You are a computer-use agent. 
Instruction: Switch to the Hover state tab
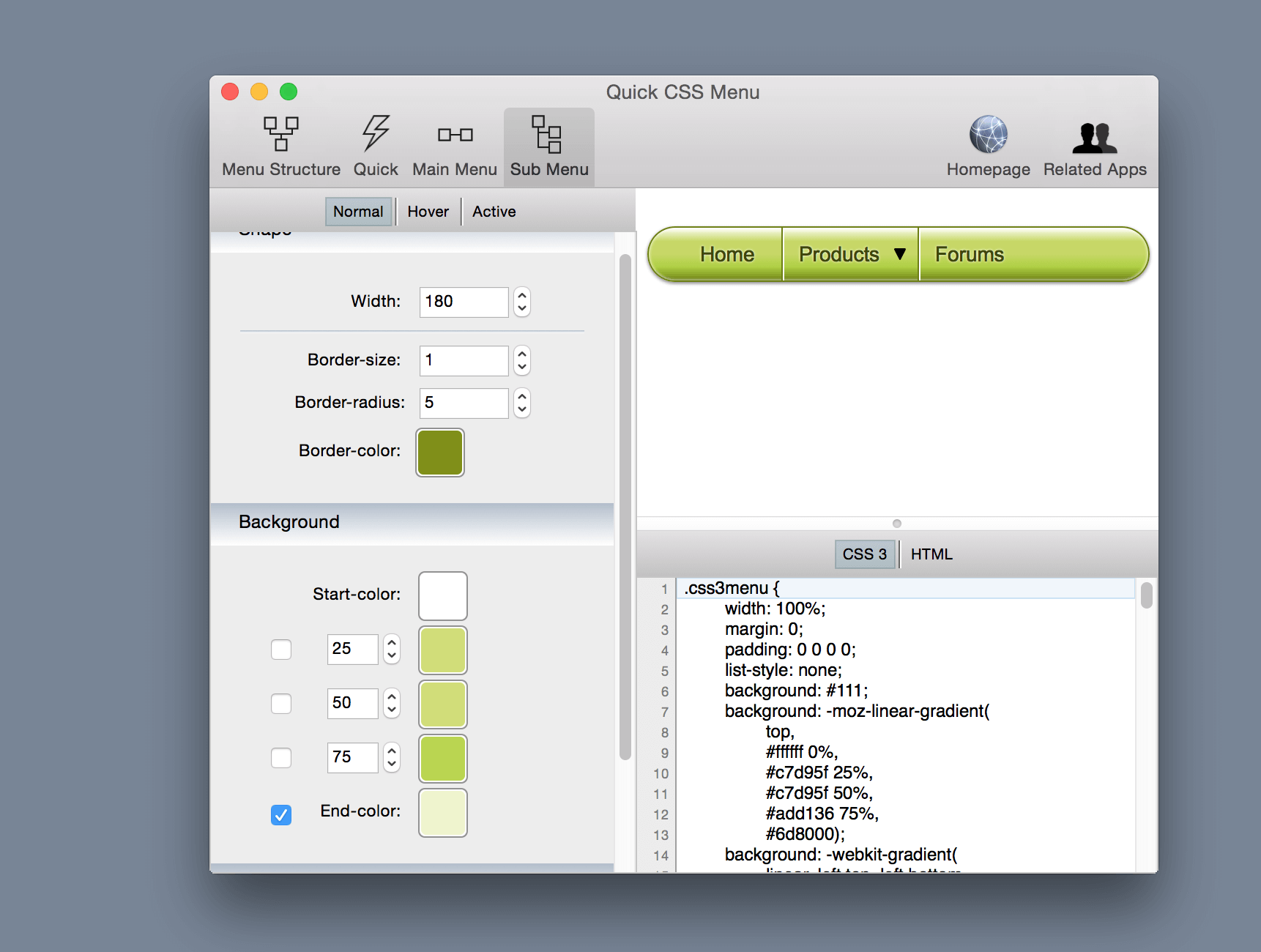(x=428, y=212)
